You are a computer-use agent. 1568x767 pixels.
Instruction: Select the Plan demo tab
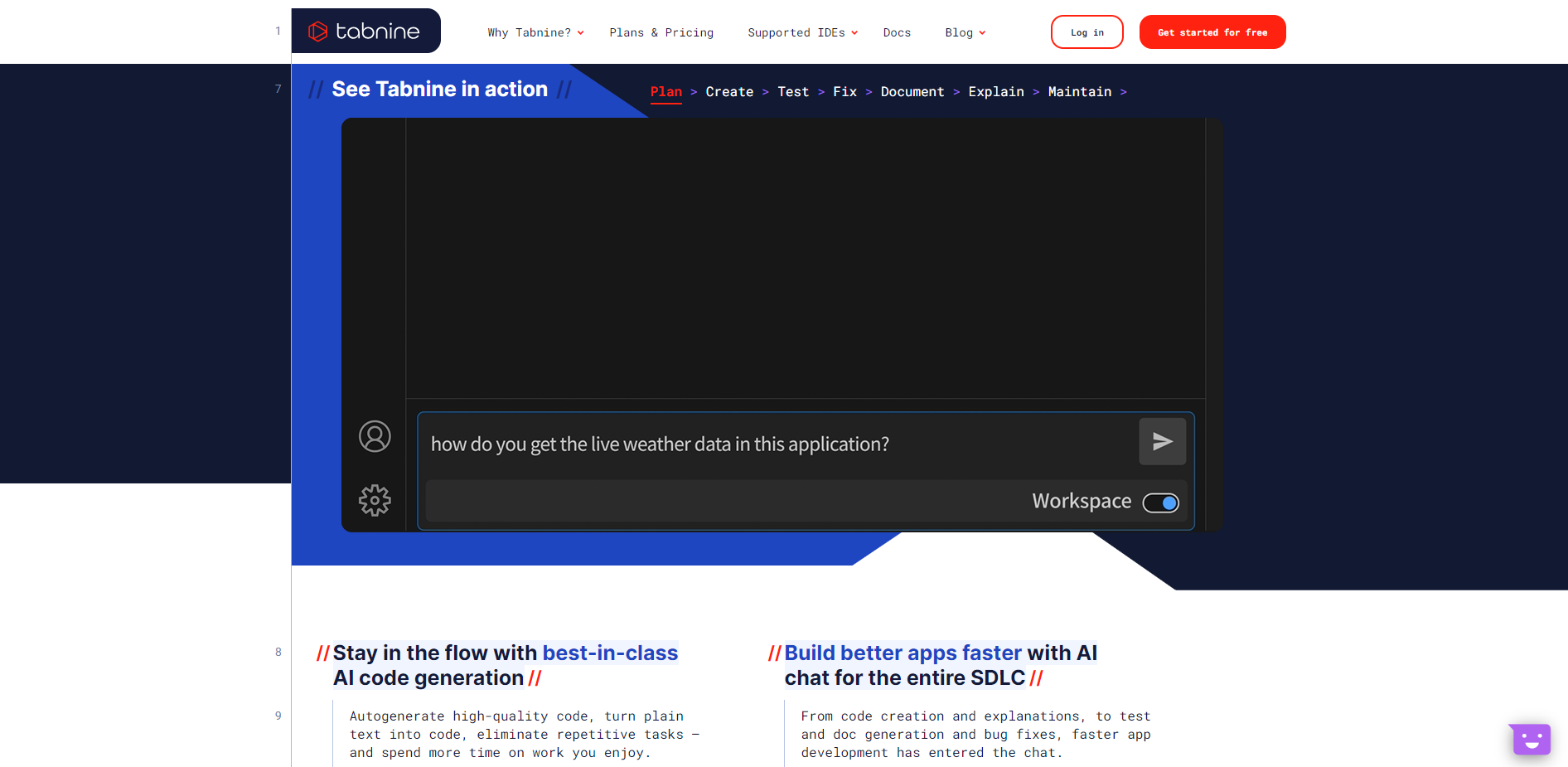point(665,92)
